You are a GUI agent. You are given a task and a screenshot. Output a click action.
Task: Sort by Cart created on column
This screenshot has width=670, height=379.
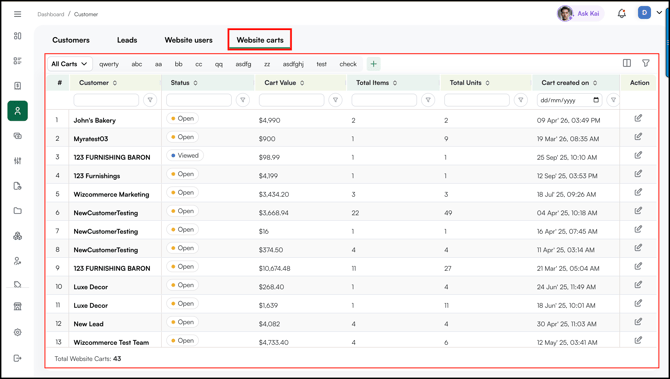(595, 83)
